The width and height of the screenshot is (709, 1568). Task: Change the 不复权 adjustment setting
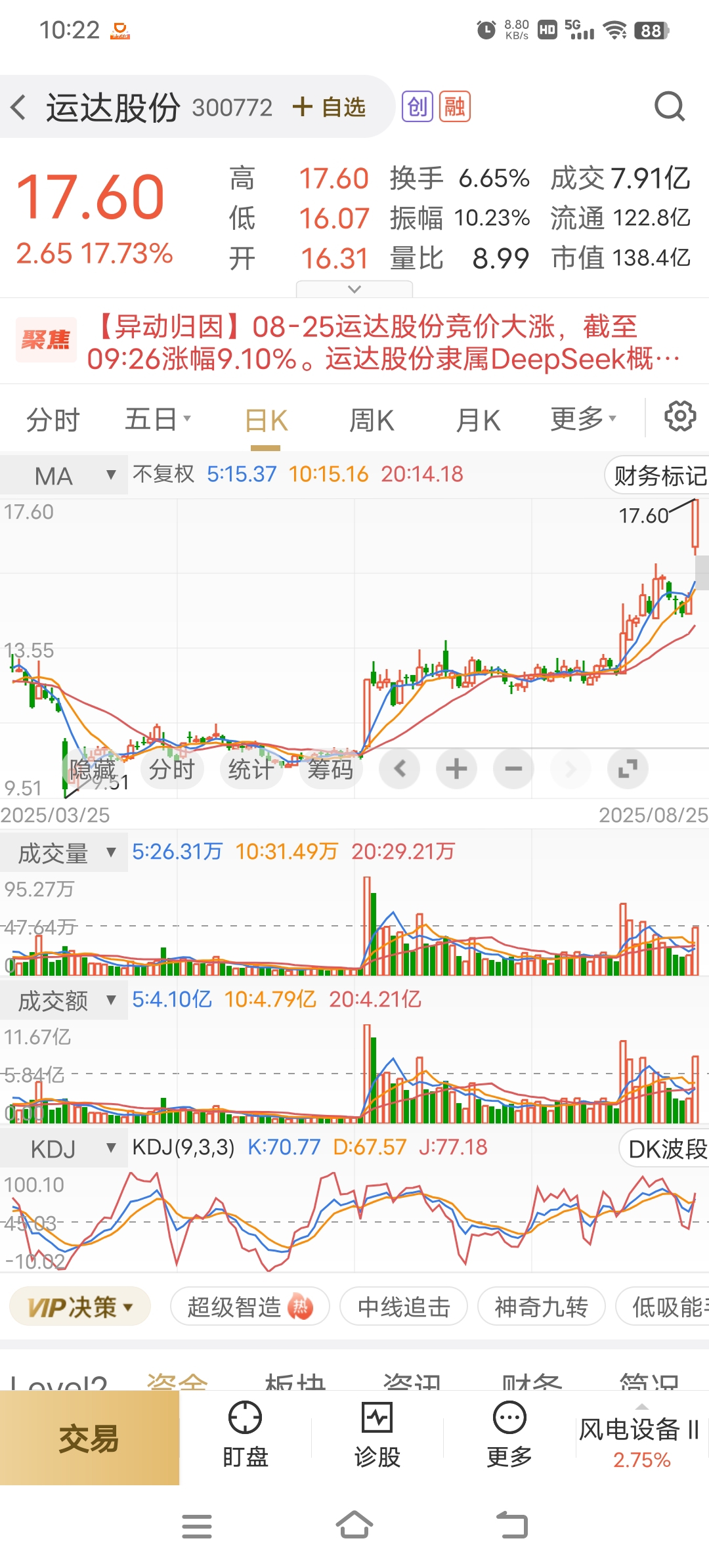[x=163, y=473]
